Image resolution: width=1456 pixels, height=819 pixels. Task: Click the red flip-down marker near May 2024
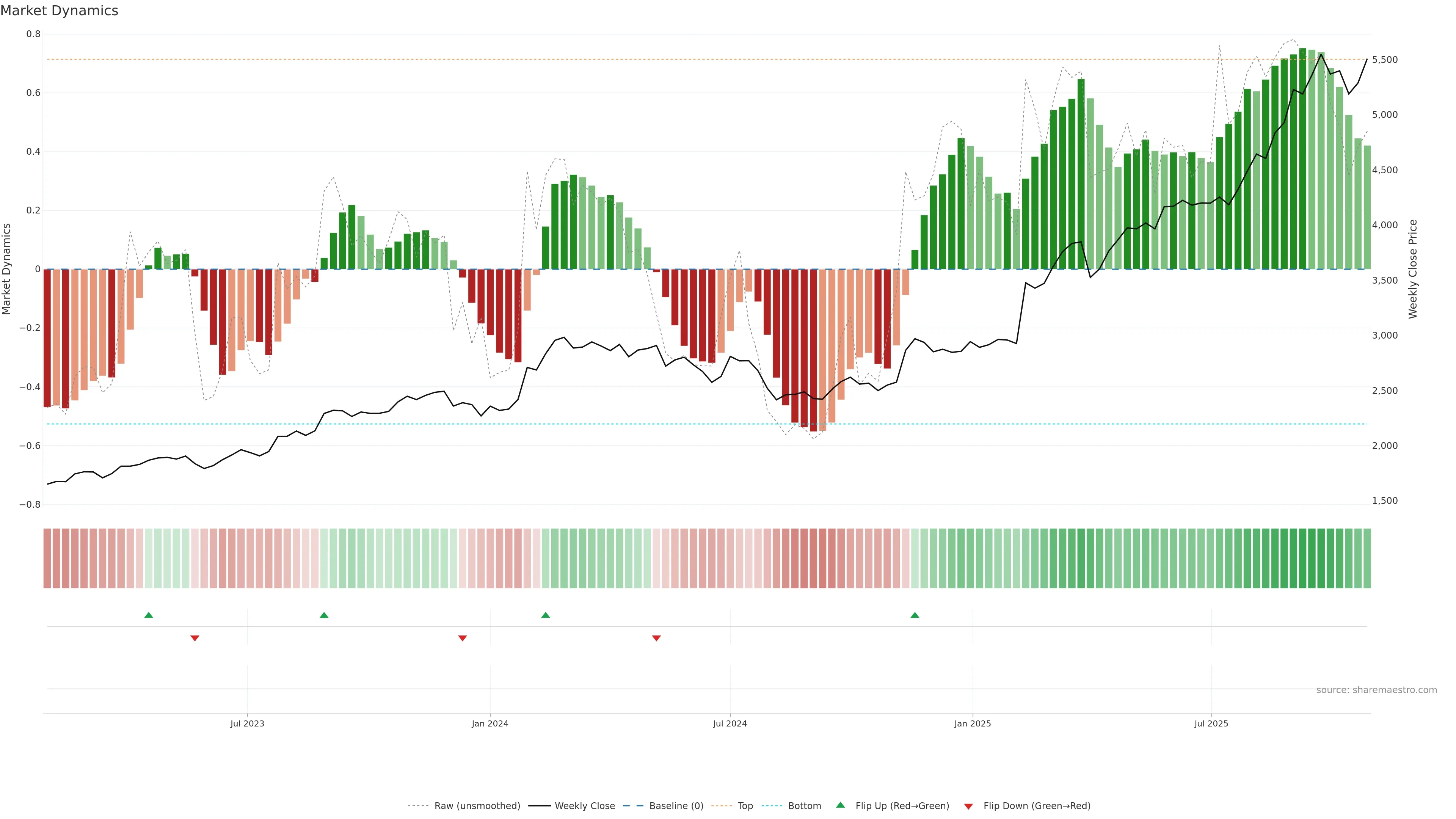(x=656, y=638)
